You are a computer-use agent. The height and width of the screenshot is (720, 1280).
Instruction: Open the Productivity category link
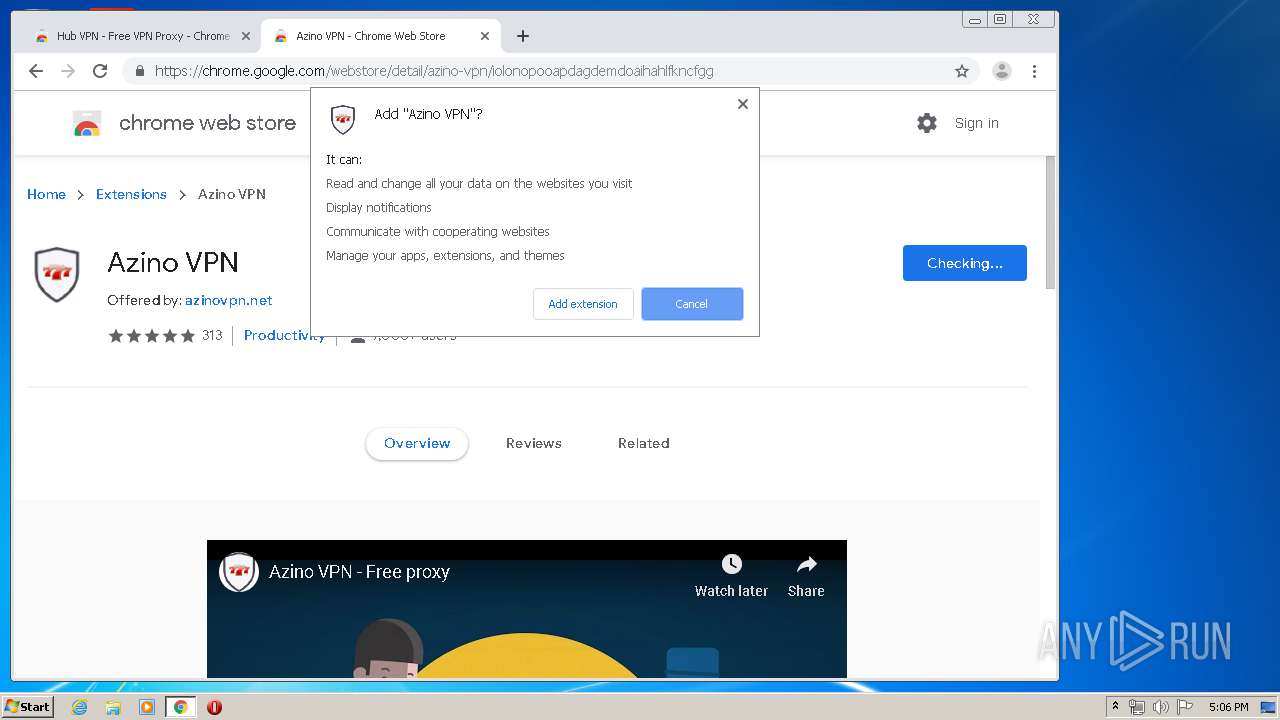(284, 336)
